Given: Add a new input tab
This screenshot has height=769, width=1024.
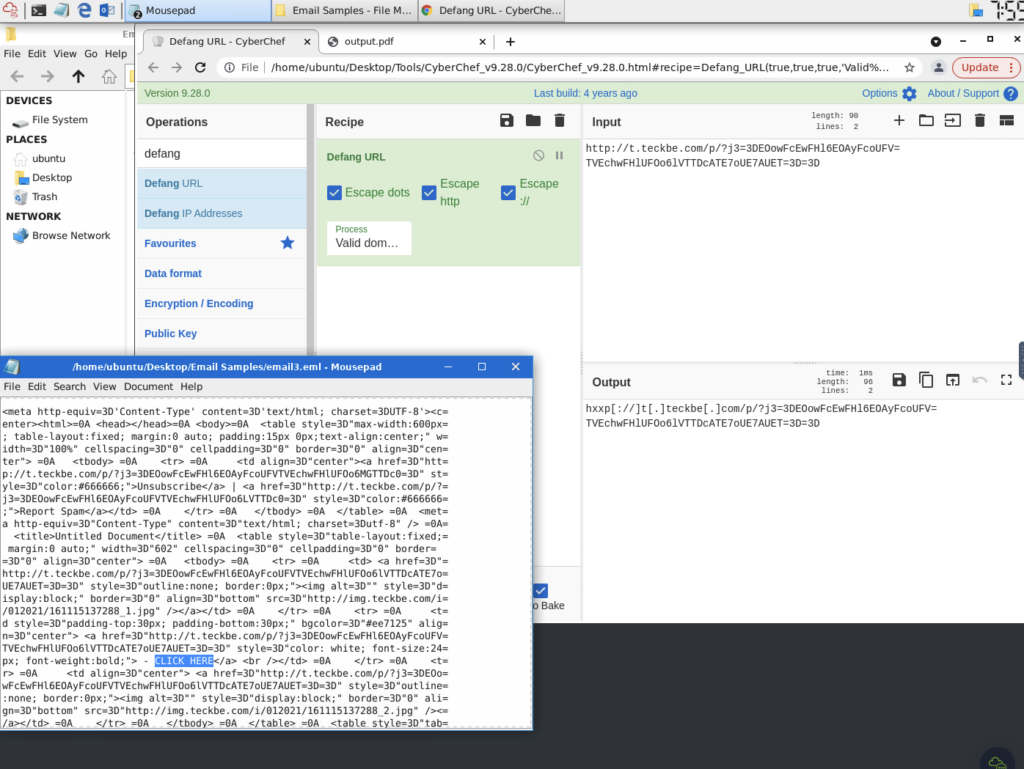Looking at the screenshot, I should tap(899, 121).
